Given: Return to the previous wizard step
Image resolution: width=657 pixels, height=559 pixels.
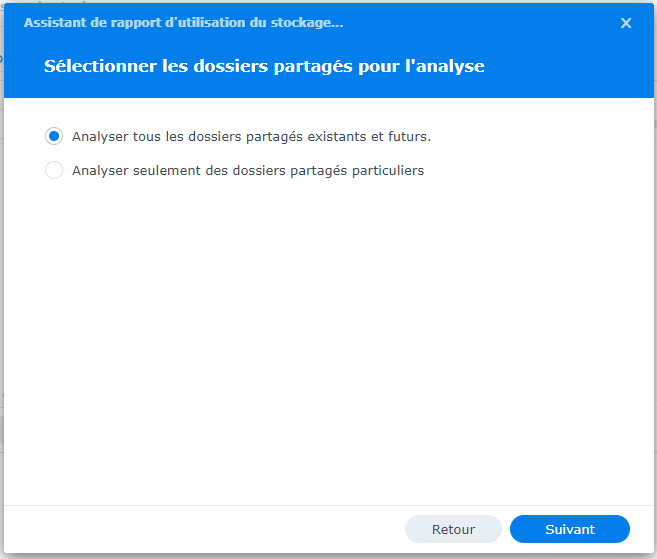Looking at the screenshot, I should 453,529.
